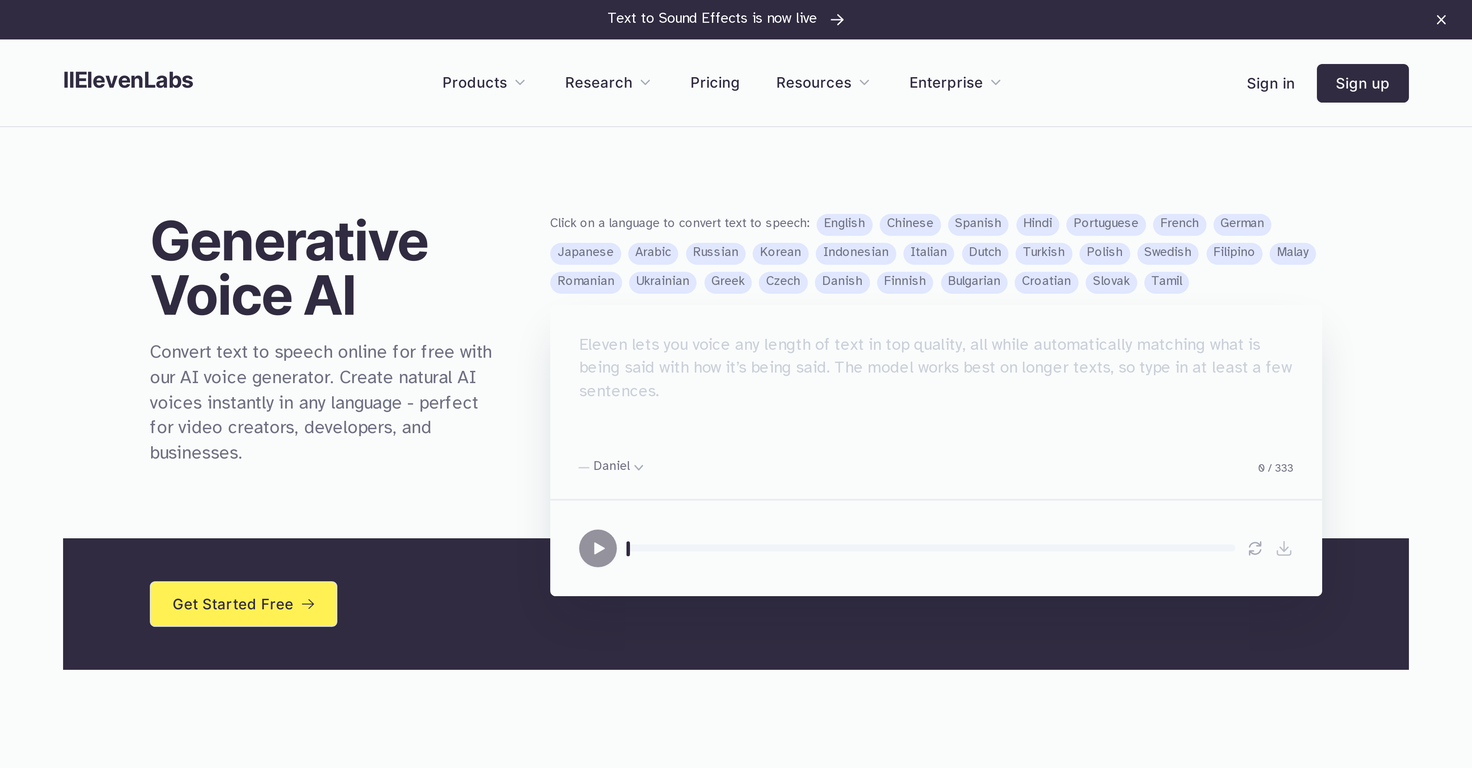Go to the Pricing page

(x=714, y=83)
